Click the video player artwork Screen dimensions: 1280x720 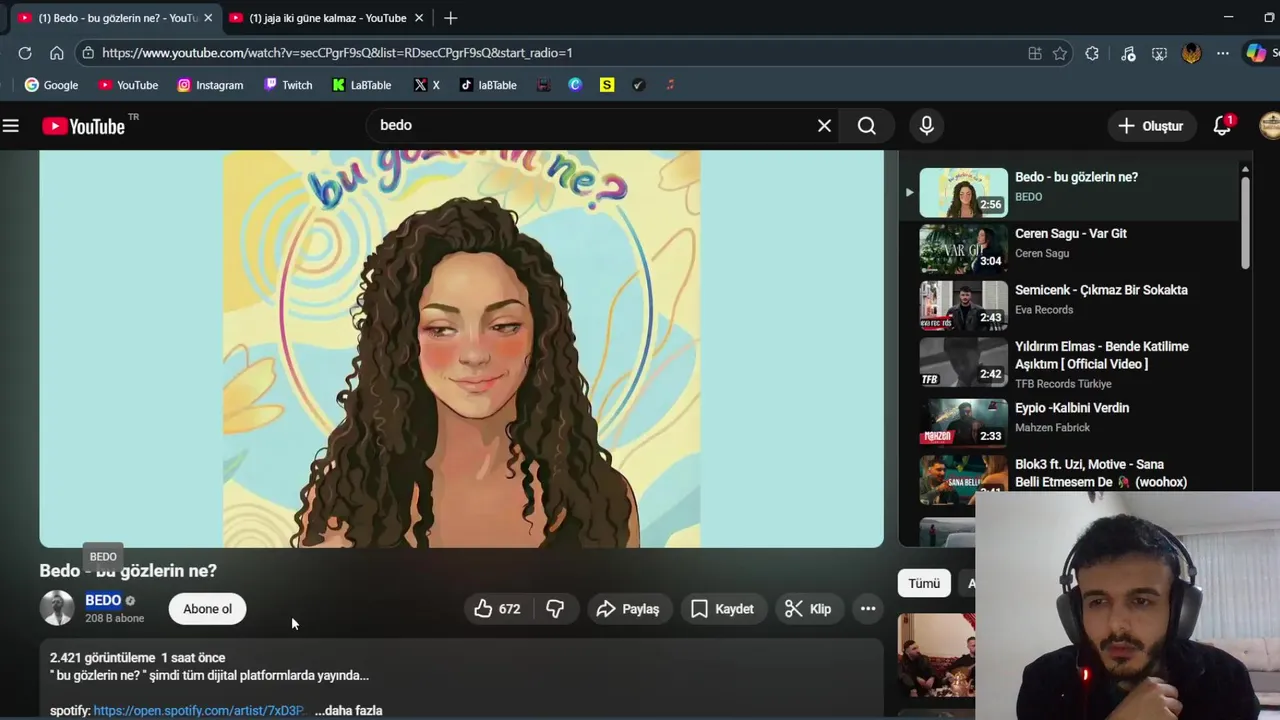(x=461, y=349)
